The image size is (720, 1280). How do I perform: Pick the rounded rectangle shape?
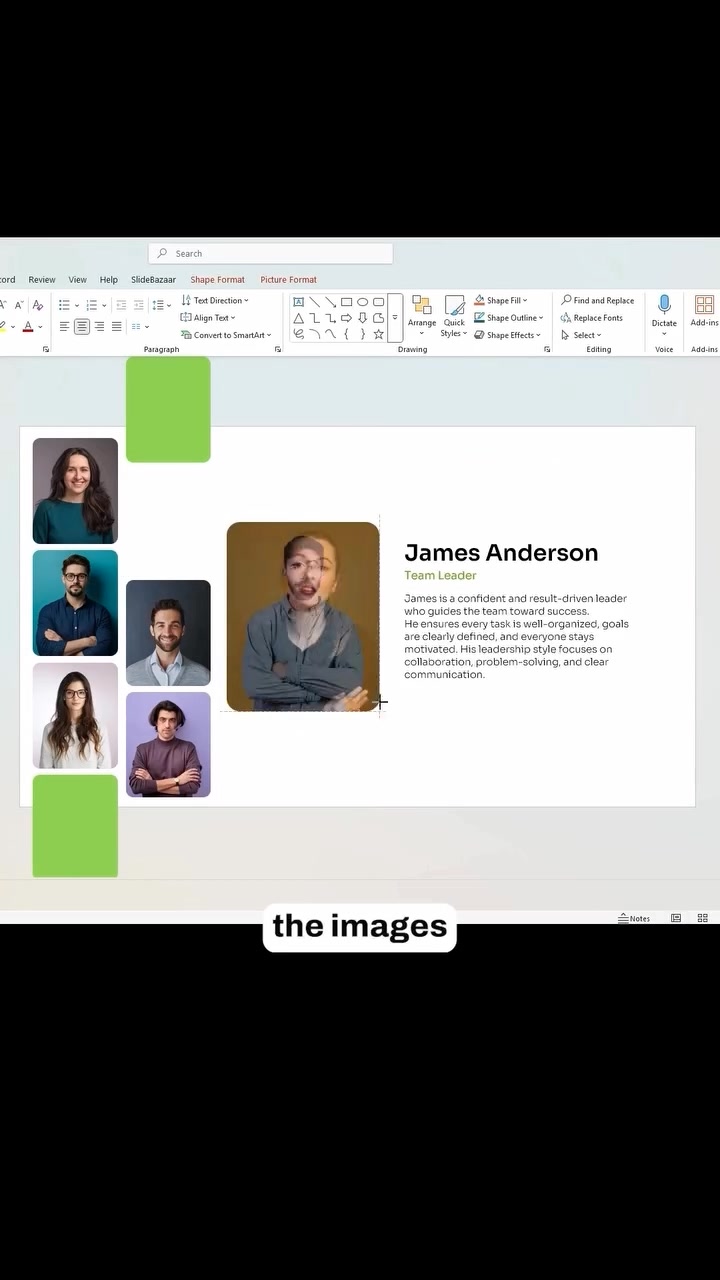378,302
